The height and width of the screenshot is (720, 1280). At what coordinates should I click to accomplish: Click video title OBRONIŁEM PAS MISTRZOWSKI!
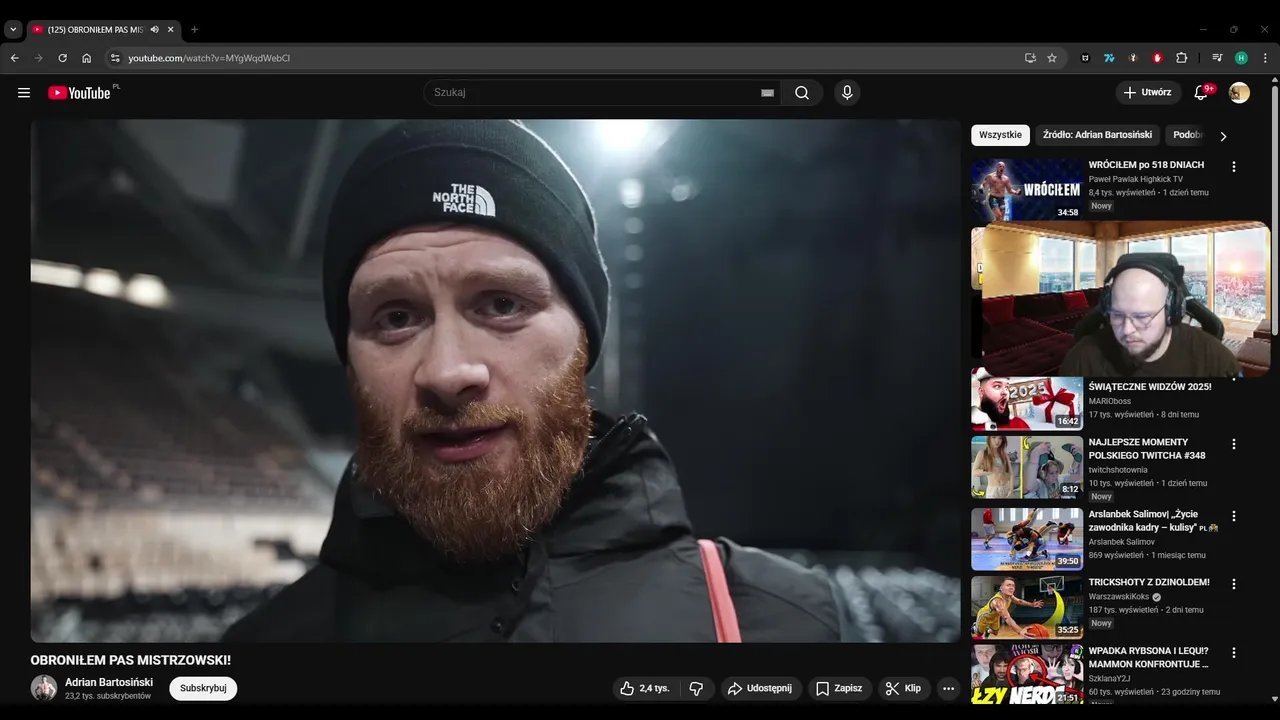pos(131,660)
